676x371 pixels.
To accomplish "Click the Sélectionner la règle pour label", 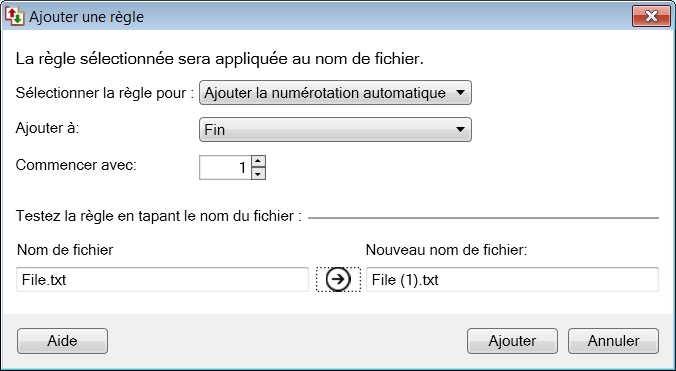I will coord(105,93).
